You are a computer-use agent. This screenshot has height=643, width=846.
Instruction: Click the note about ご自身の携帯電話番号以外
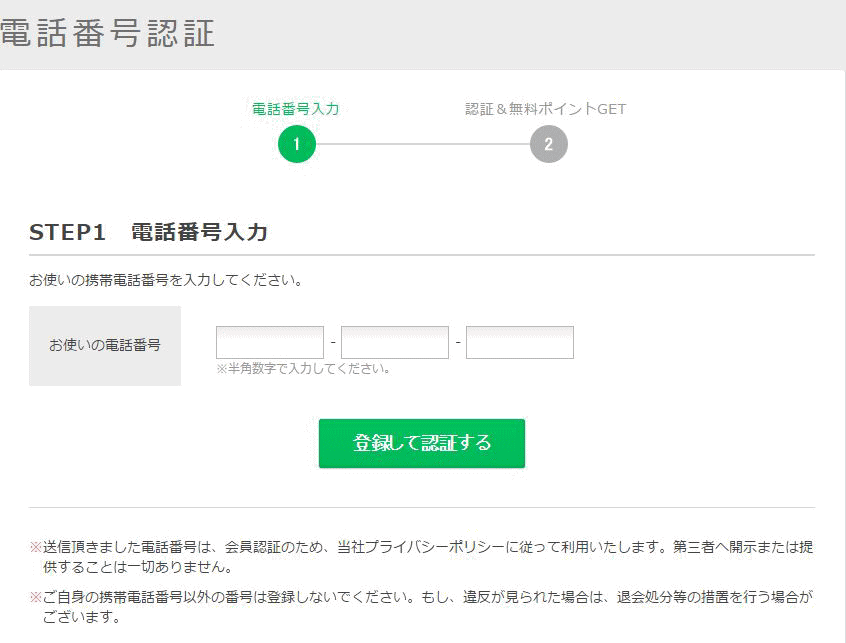coord(420,607)
